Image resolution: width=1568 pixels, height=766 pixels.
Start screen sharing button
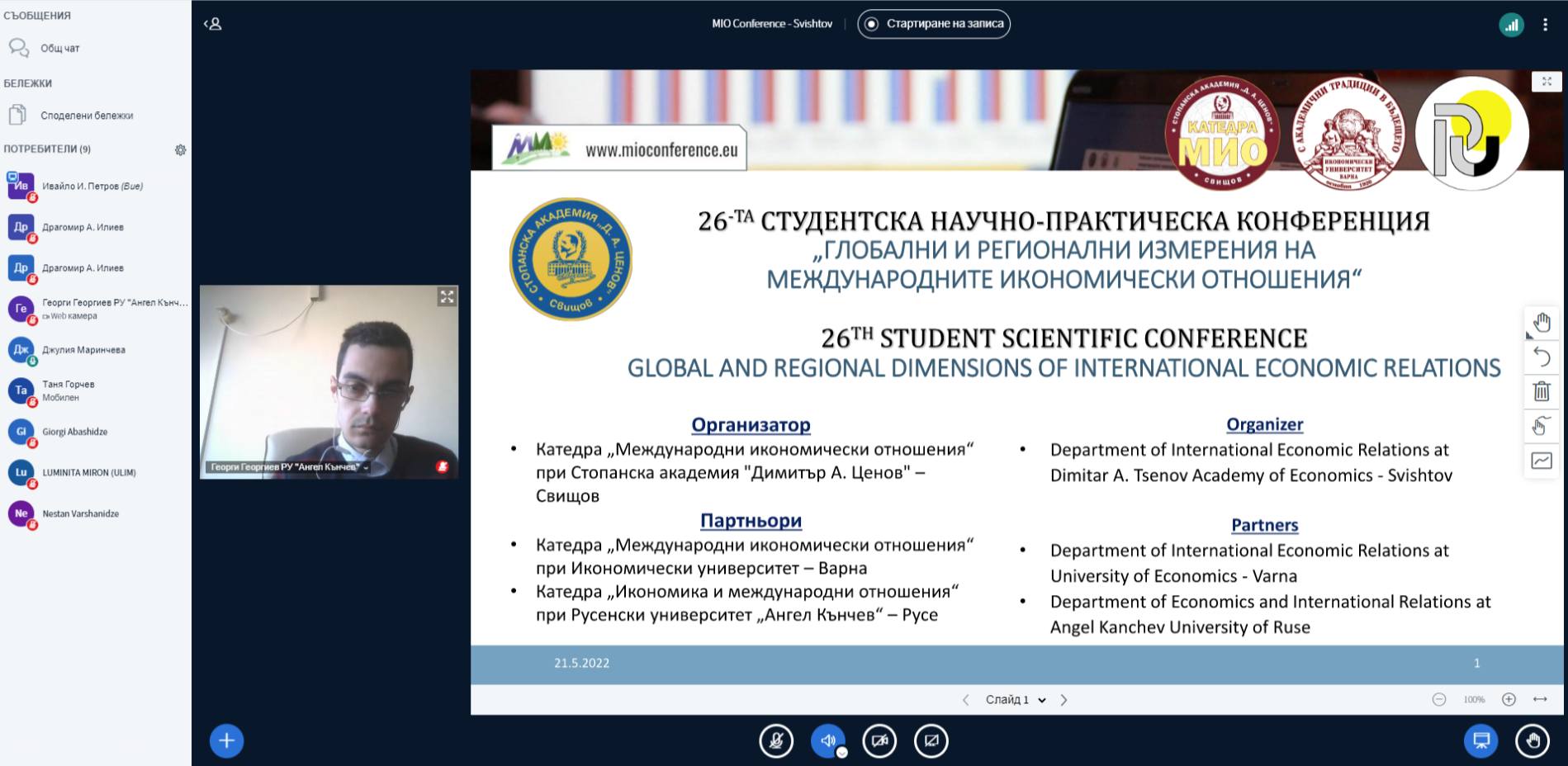pyautogui.click(x=931, y=740)
